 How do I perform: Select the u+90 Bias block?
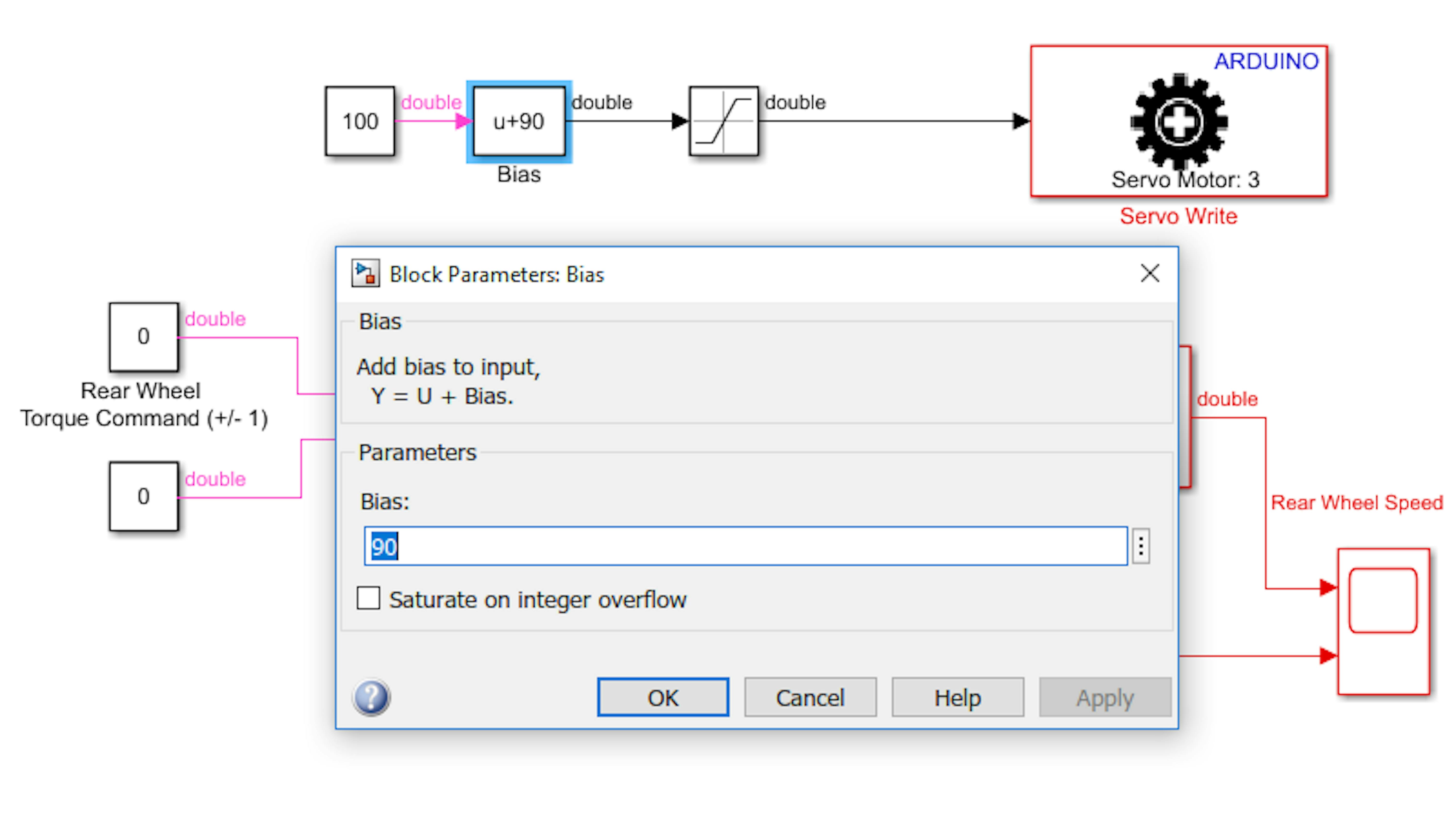(519, 121)
